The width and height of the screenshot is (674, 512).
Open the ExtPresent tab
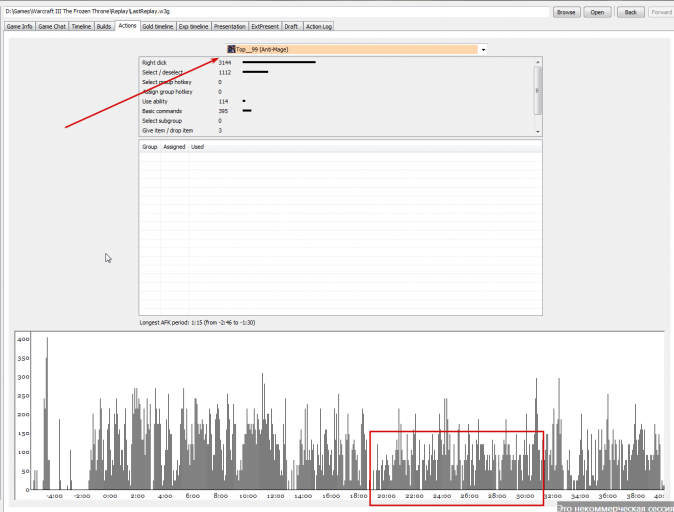[x=265, y=26]
